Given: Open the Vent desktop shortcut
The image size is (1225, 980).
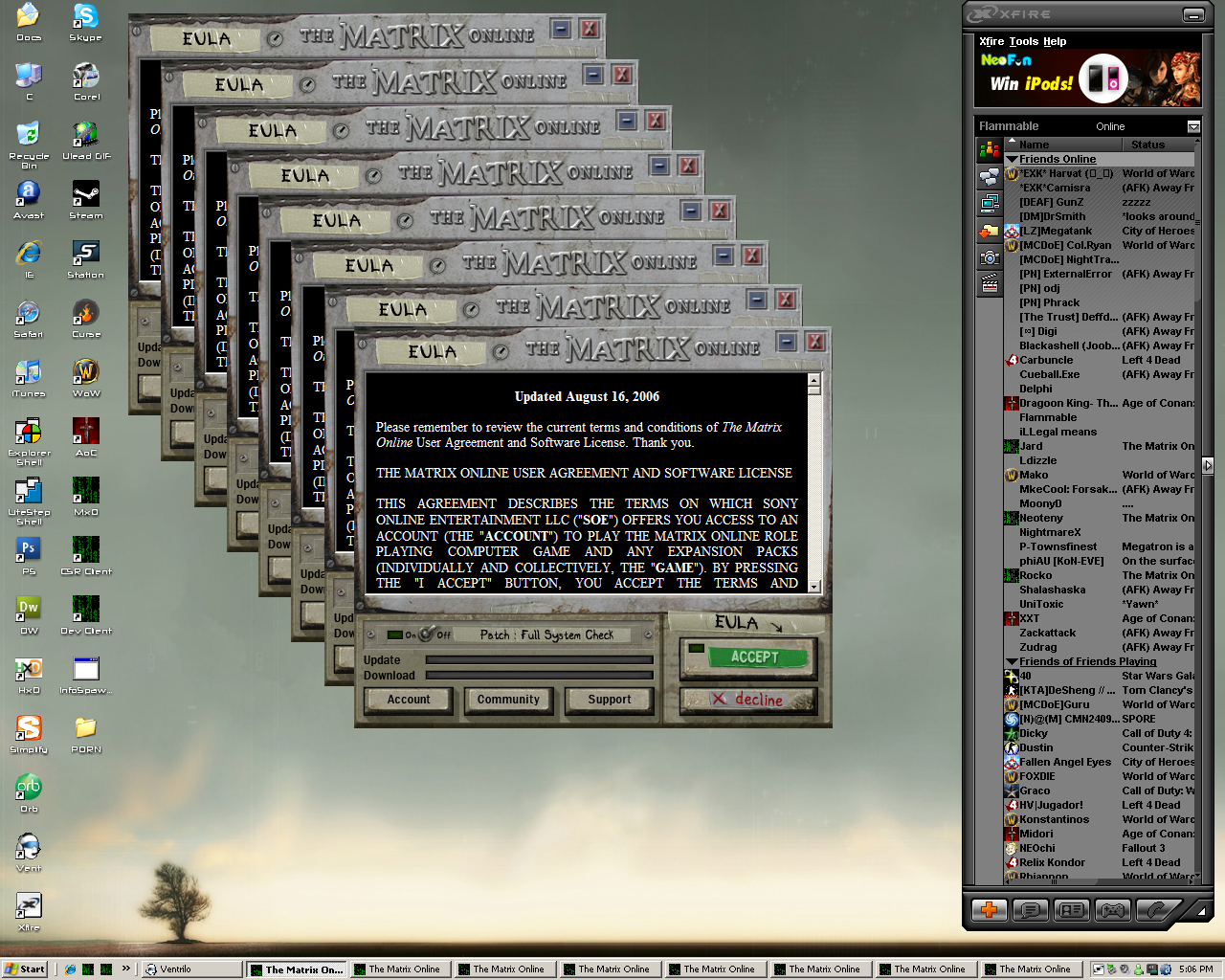Looking at the screenshot, I should (x=29, y=853).
